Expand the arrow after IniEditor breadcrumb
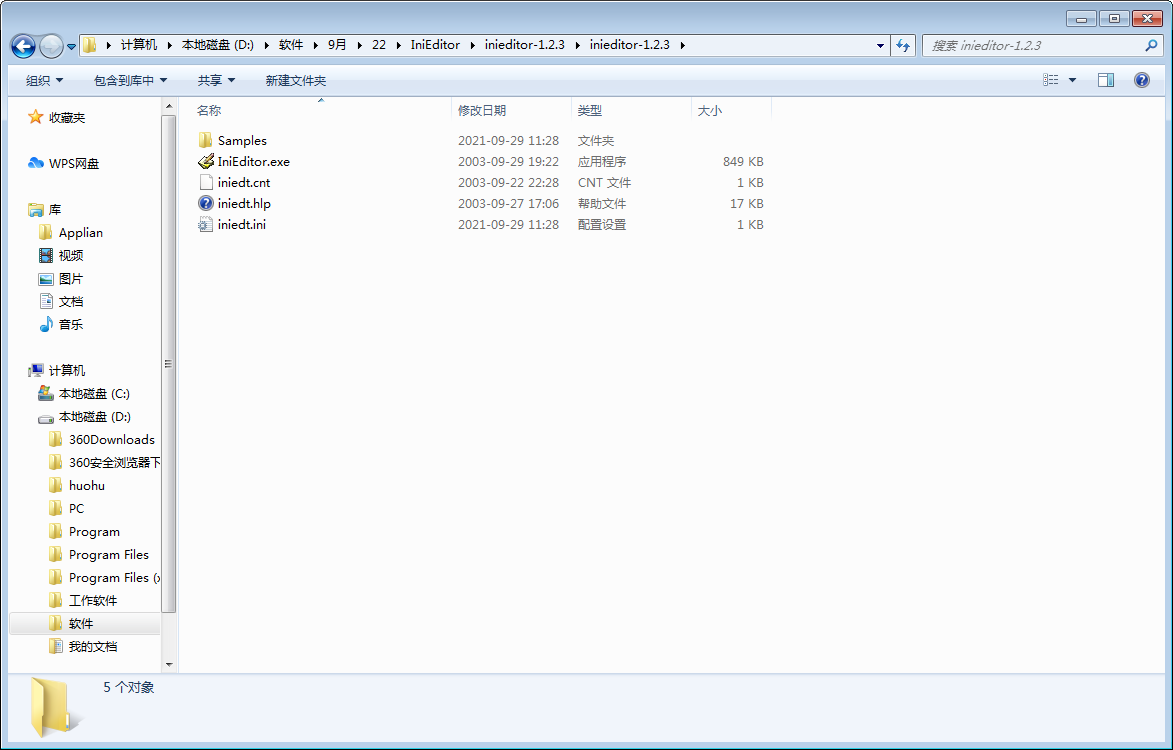Image resolution: width=1173 pixels, height=750 pixels. click(x=473, y=46)
